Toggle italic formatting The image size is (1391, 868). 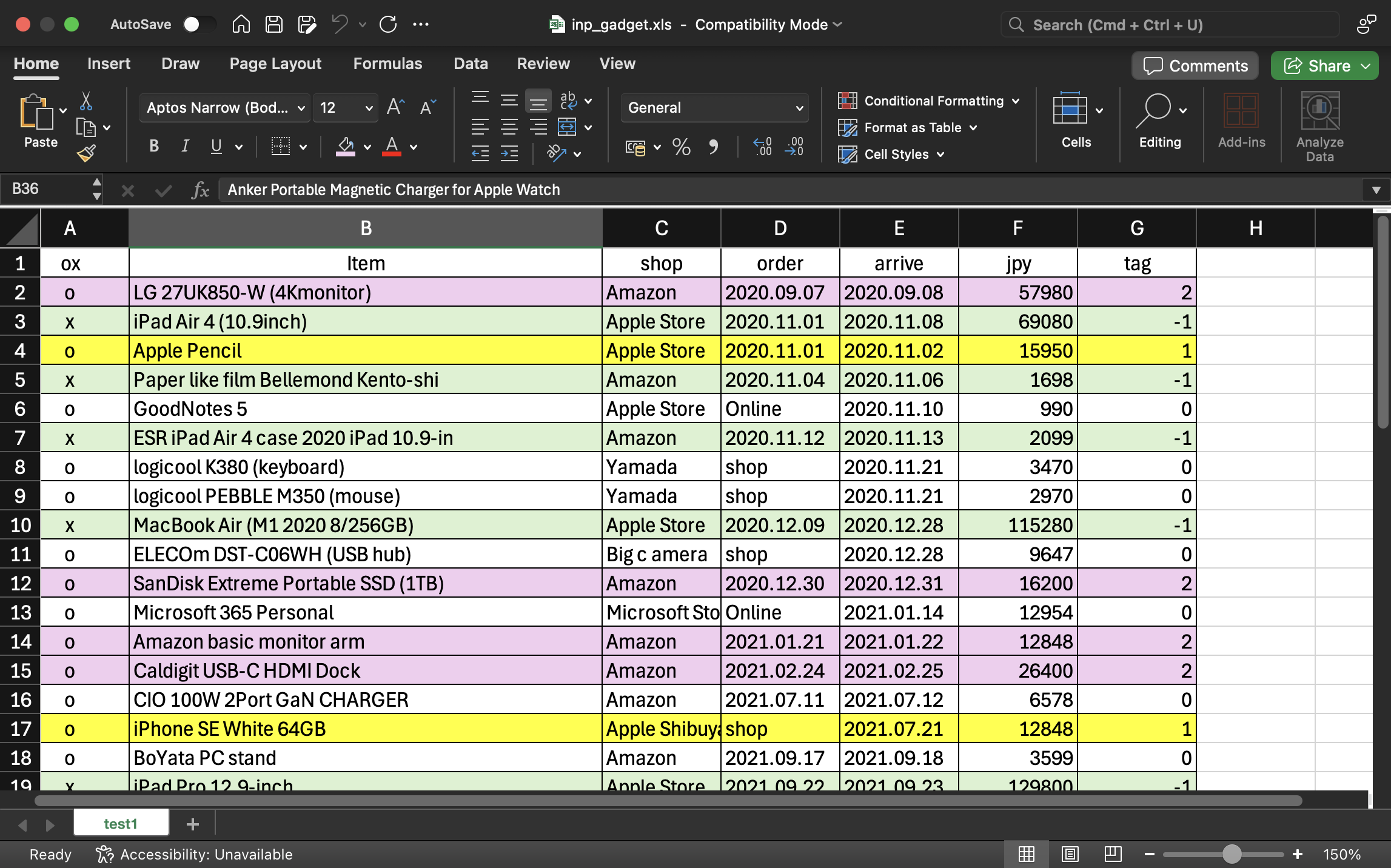click(185, 145)
